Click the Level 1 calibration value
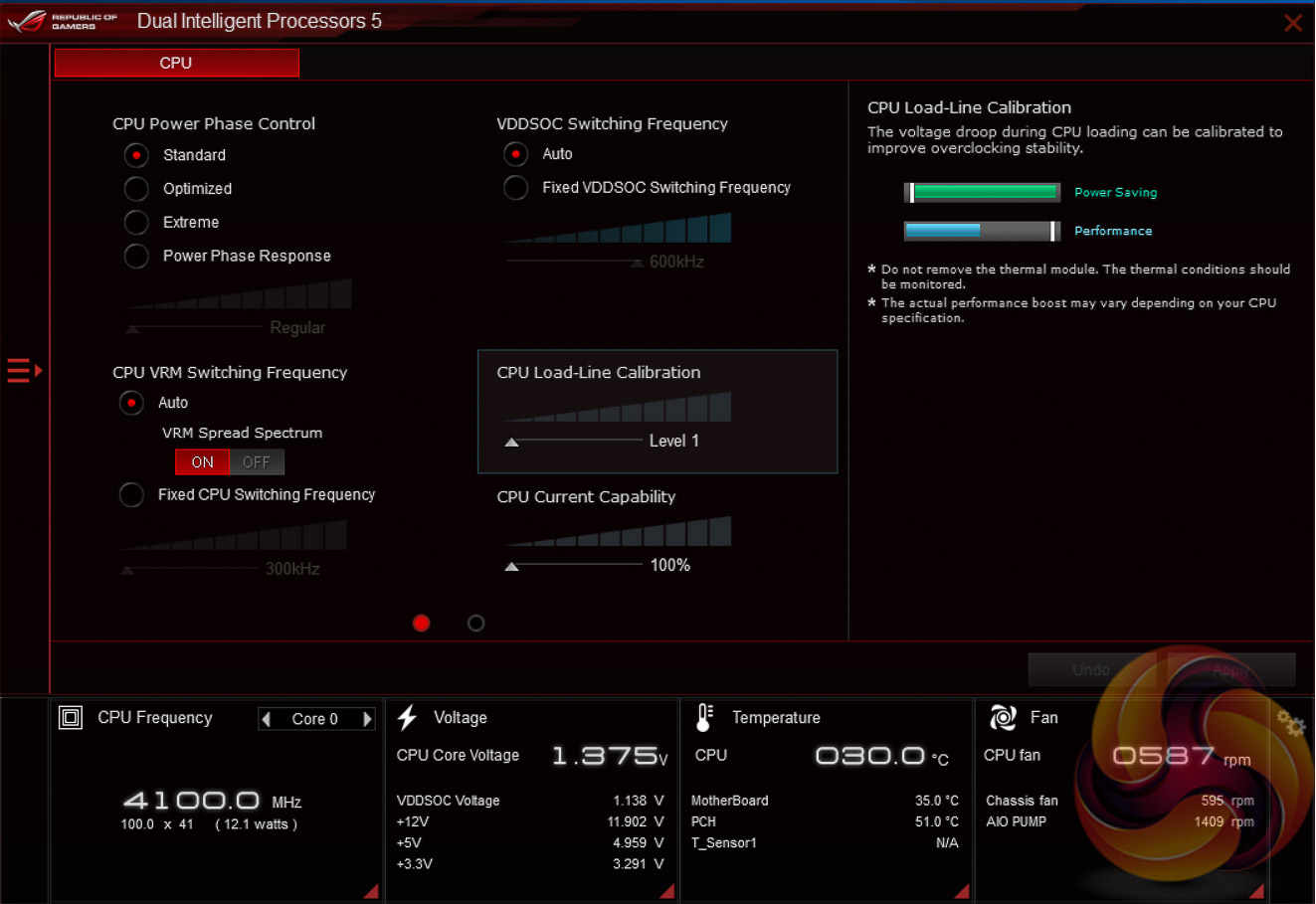The height and width of the screenshot is (904, 1316). coord(674,441)
